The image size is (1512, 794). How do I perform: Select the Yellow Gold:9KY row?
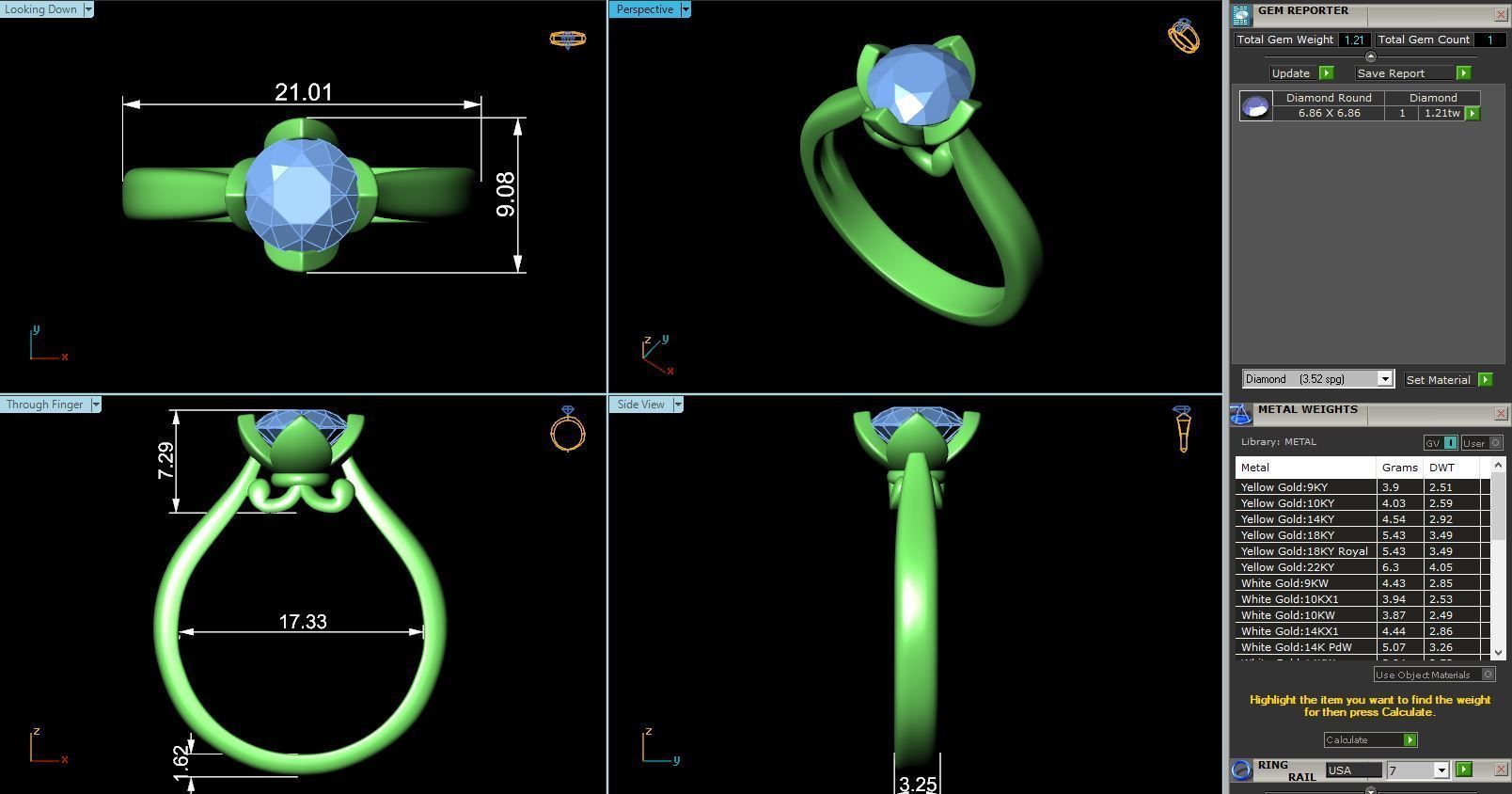point(1362,487)
